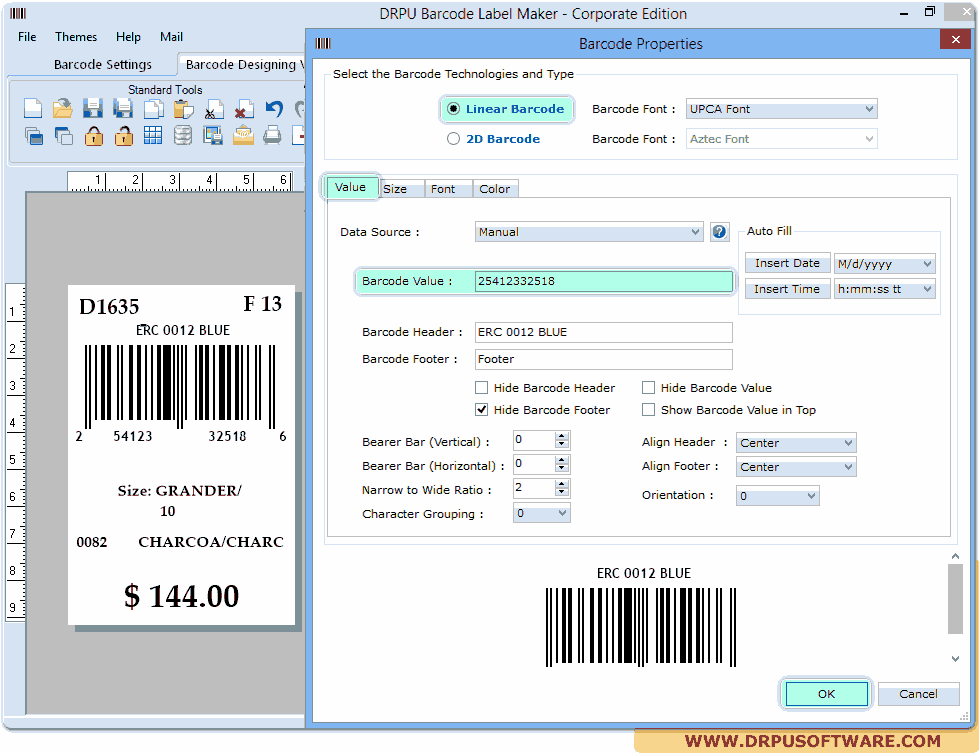Click the preview vertical scrollbar thumb
980x753 pixels.
pos(955,599)
